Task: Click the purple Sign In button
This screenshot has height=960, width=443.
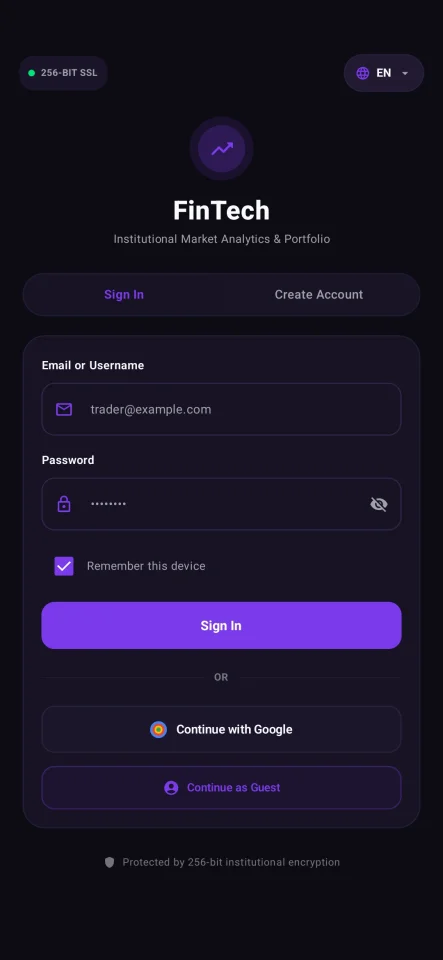Action: click(x=222, y=625)
